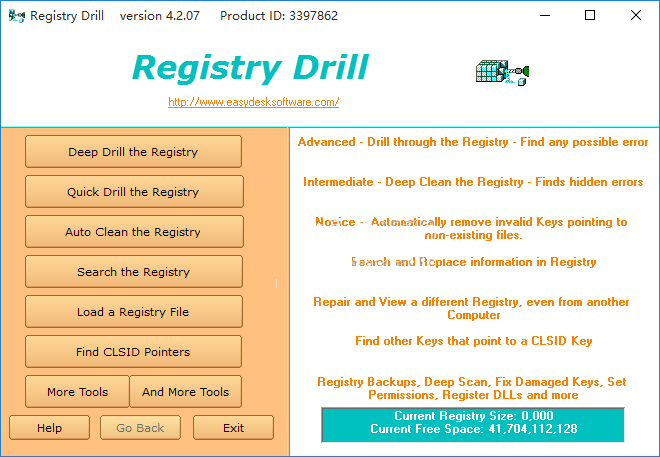Click the registry cubes logo graphic

(x=502, y=72)
